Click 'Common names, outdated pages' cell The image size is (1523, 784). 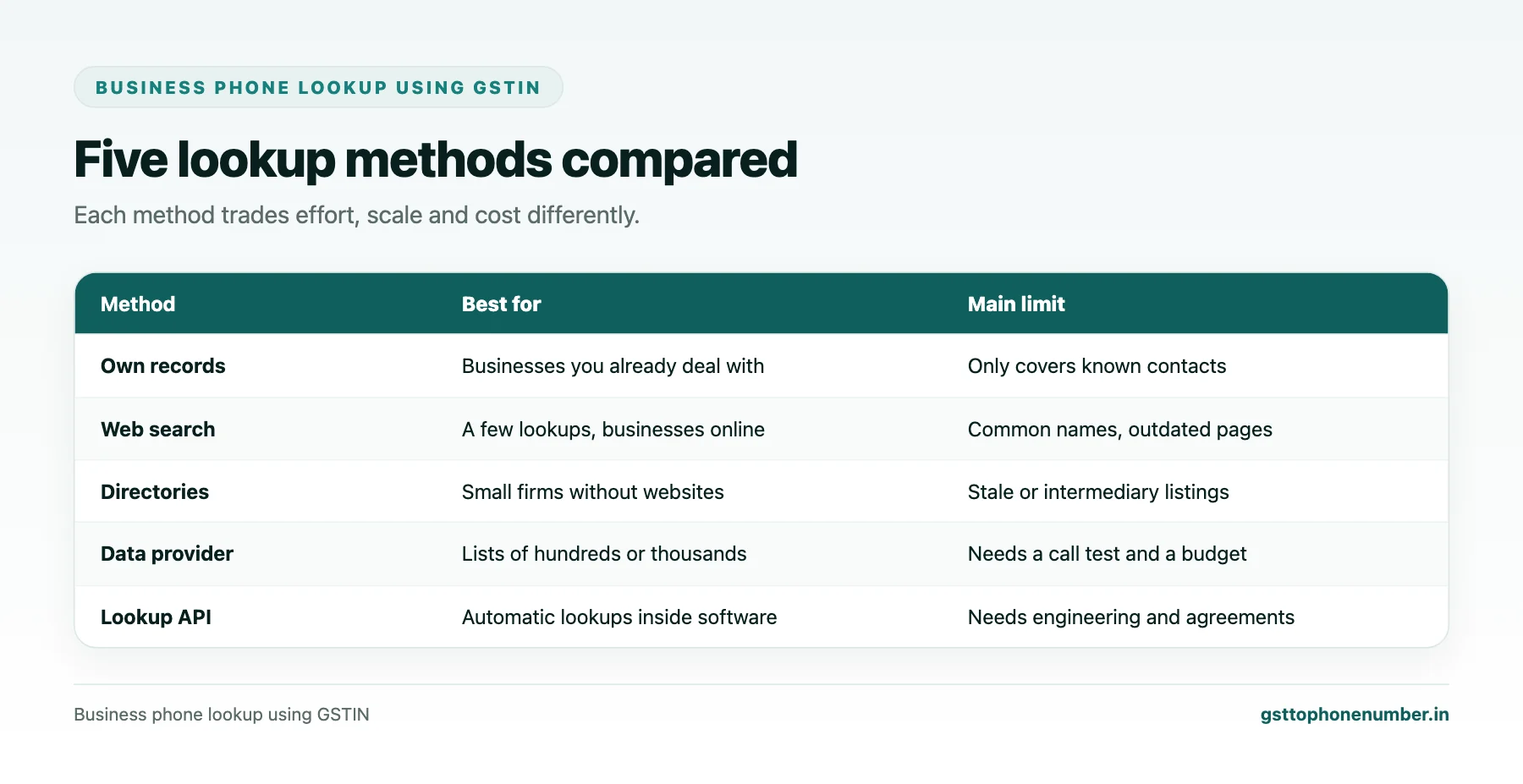[1119, 430]
